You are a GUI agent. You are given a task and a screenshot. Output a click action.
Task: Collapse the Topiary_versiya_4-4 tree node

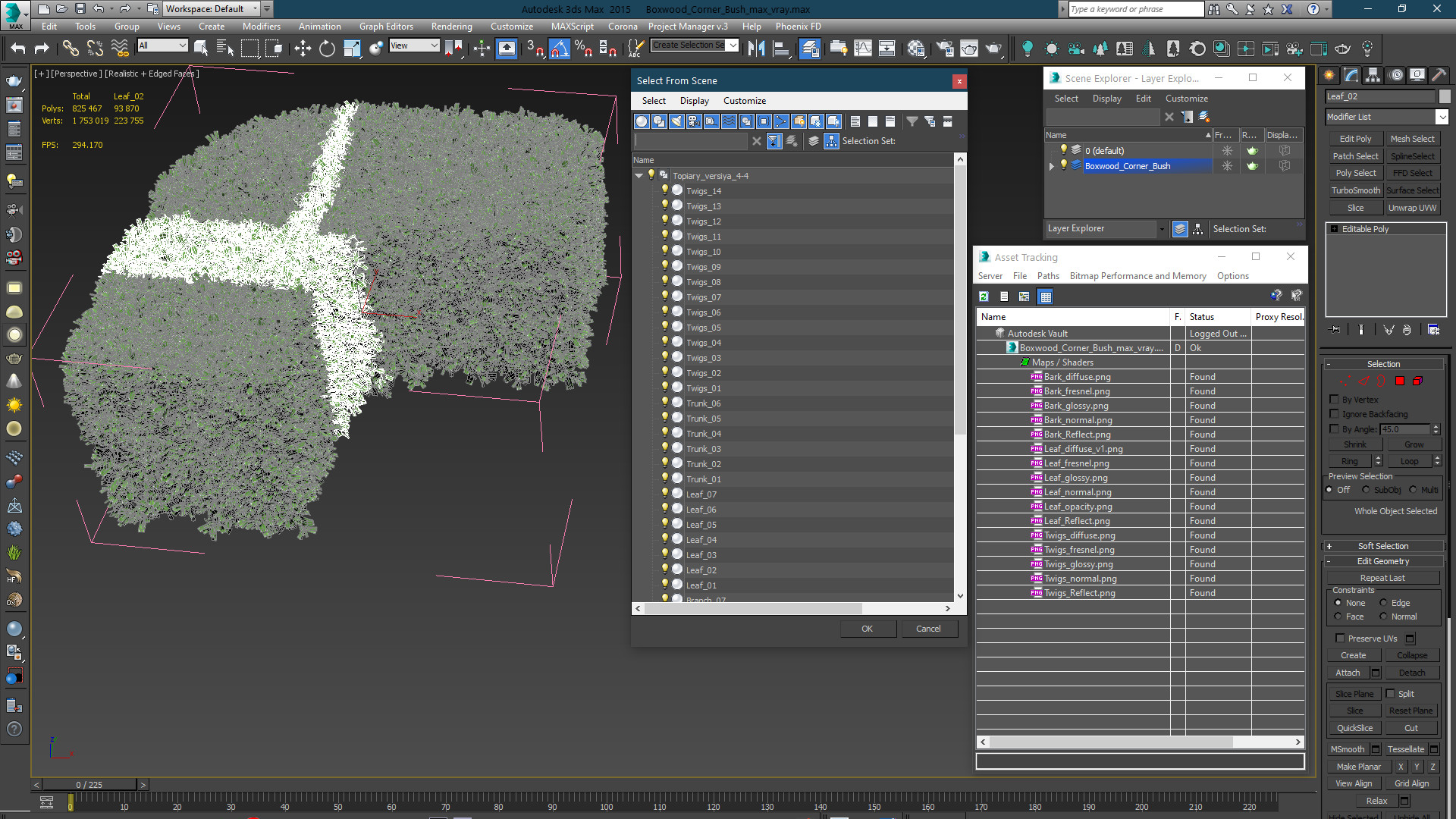pos(639,176)
